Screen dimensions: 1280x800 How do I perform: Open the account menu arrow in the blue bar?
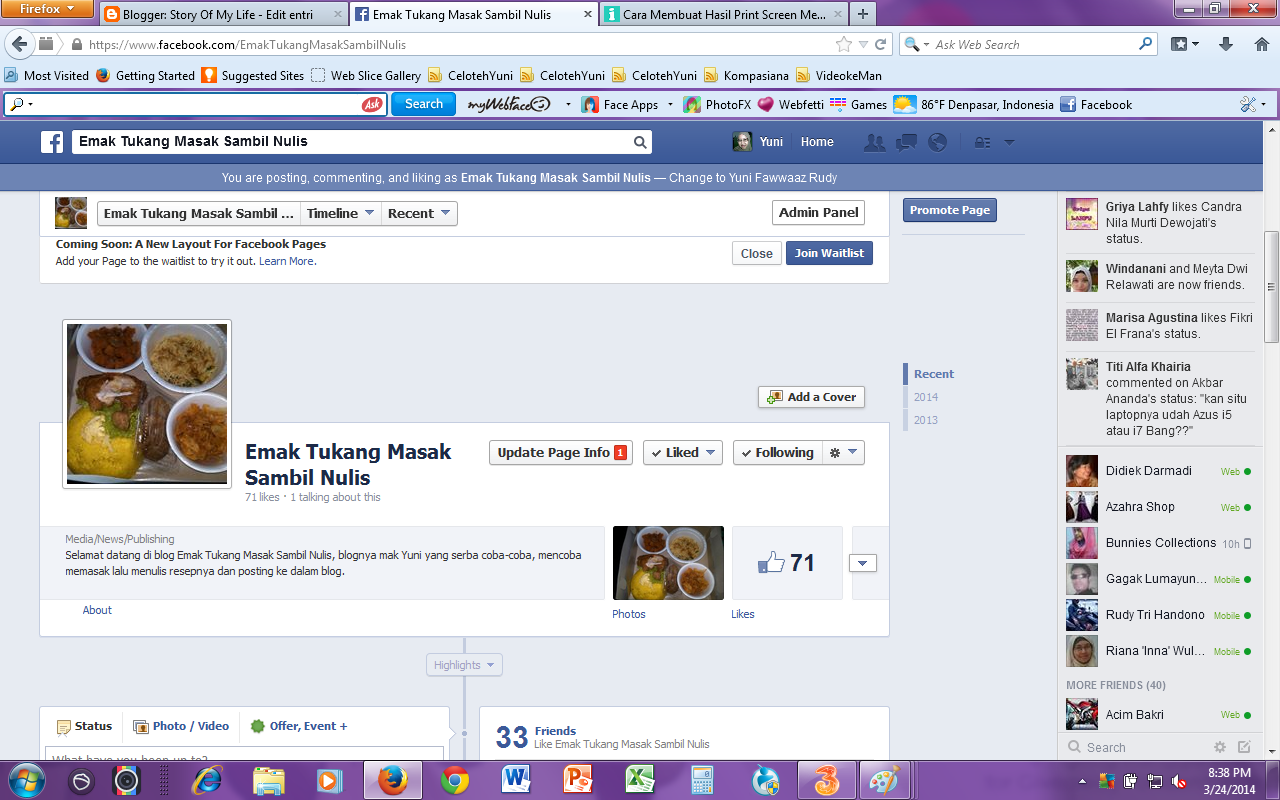click(1009, 142)
